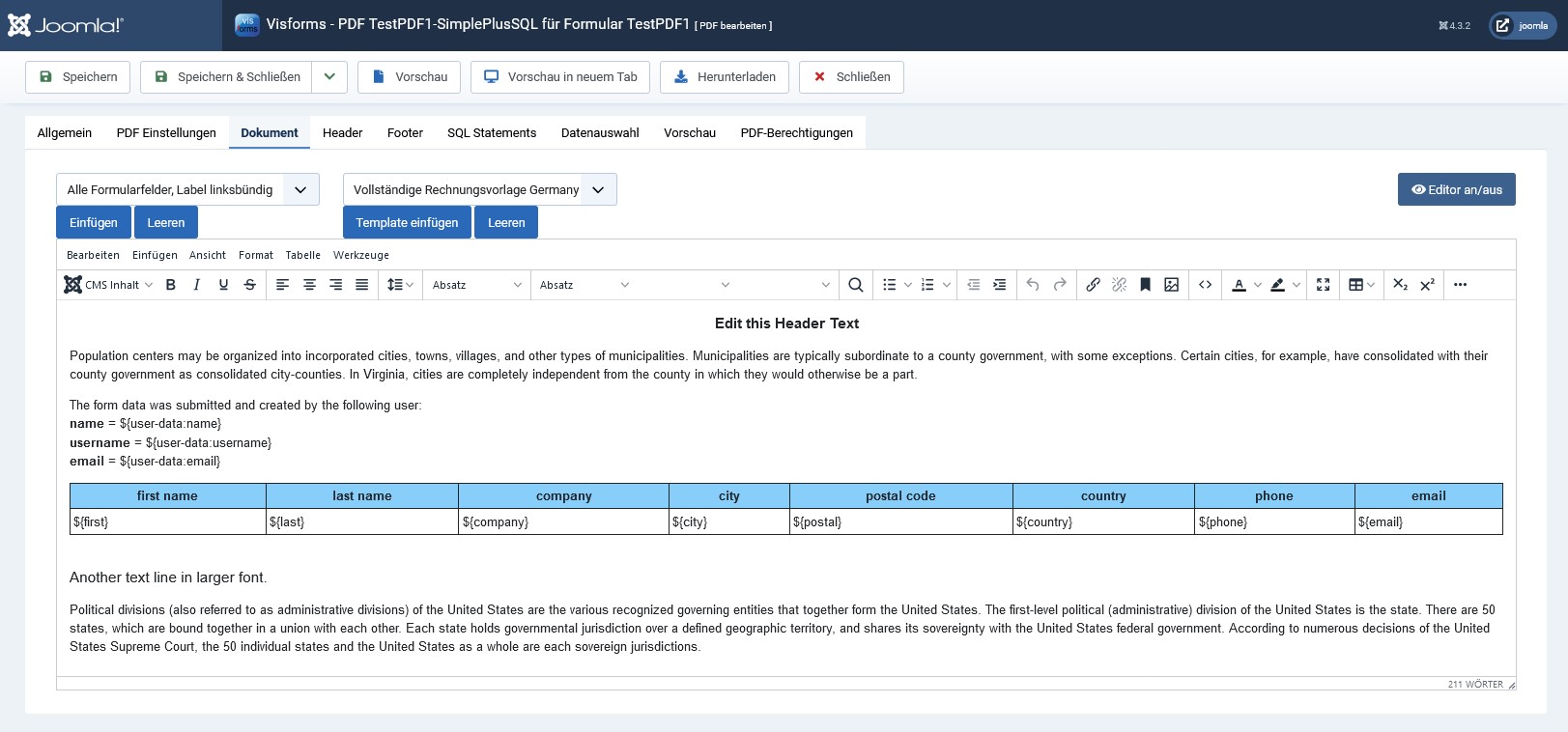Insert or edit image
The width and height of the screenshot is (1568, 732).
pos(1171,285)
